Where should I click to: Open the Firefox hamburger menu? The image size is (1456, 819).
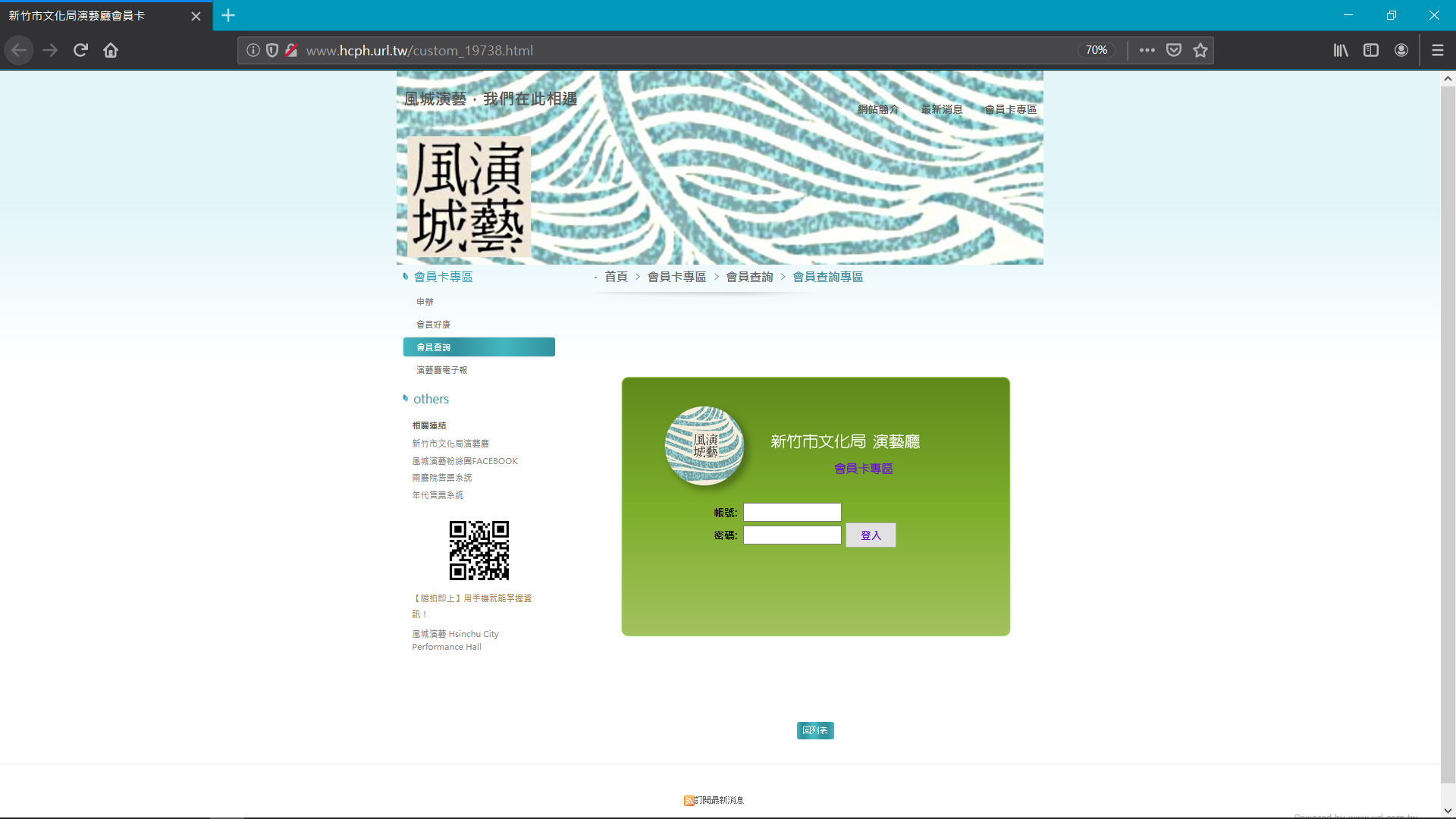(1438, 50)
